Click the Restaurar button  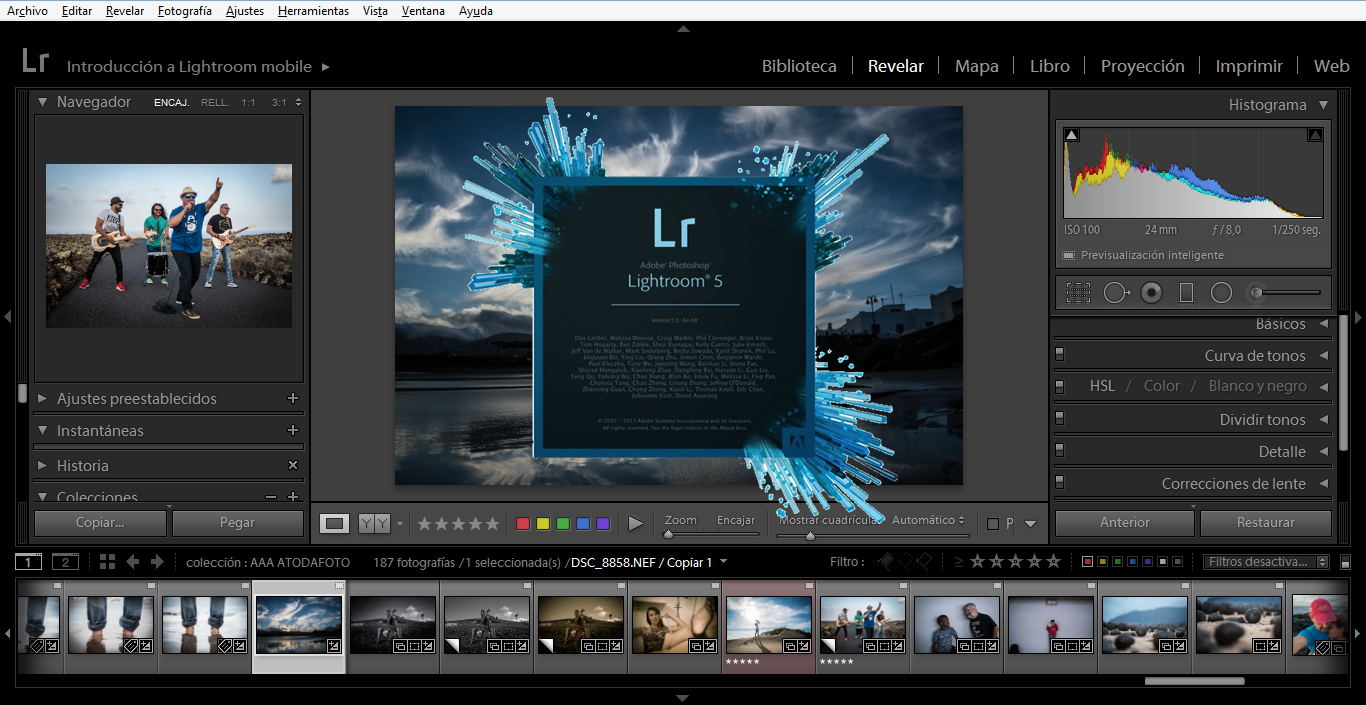[1265, 522]
